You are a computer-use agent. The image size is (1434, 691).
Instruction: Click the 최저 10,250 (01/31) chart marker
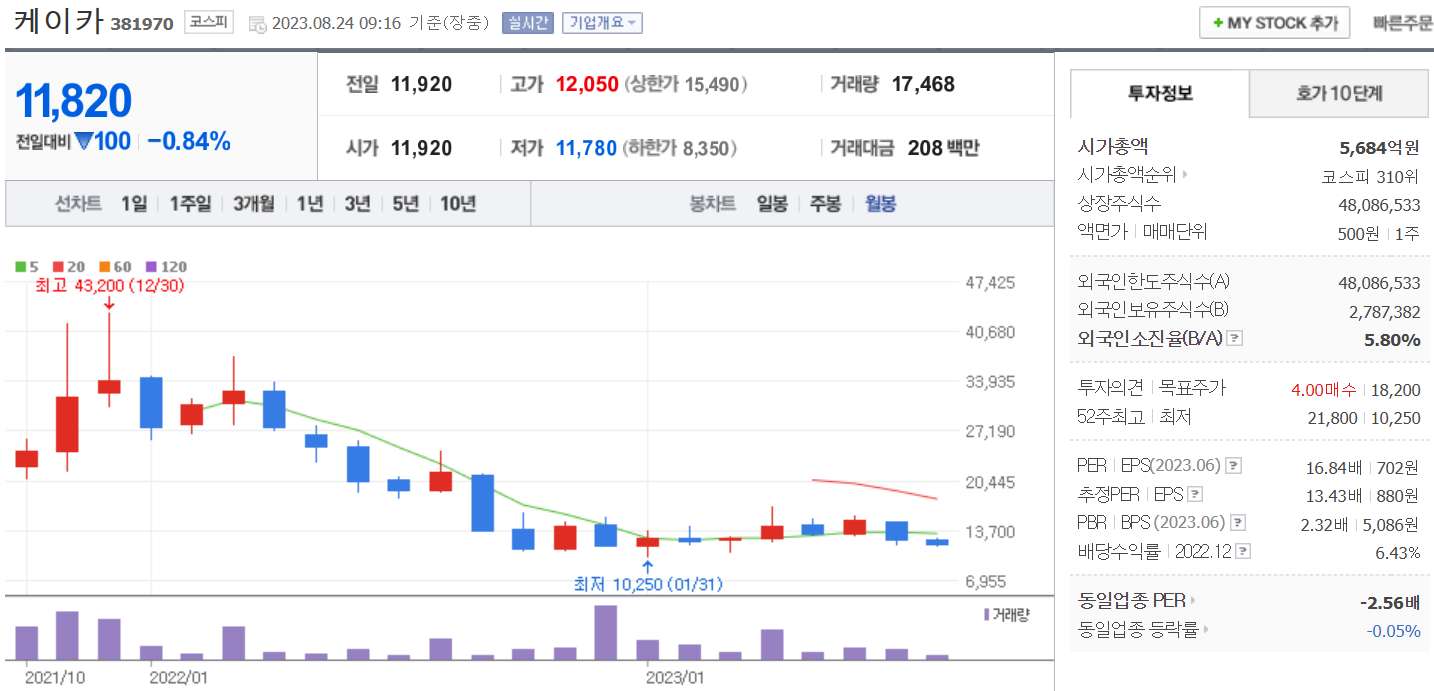point(648,585)
